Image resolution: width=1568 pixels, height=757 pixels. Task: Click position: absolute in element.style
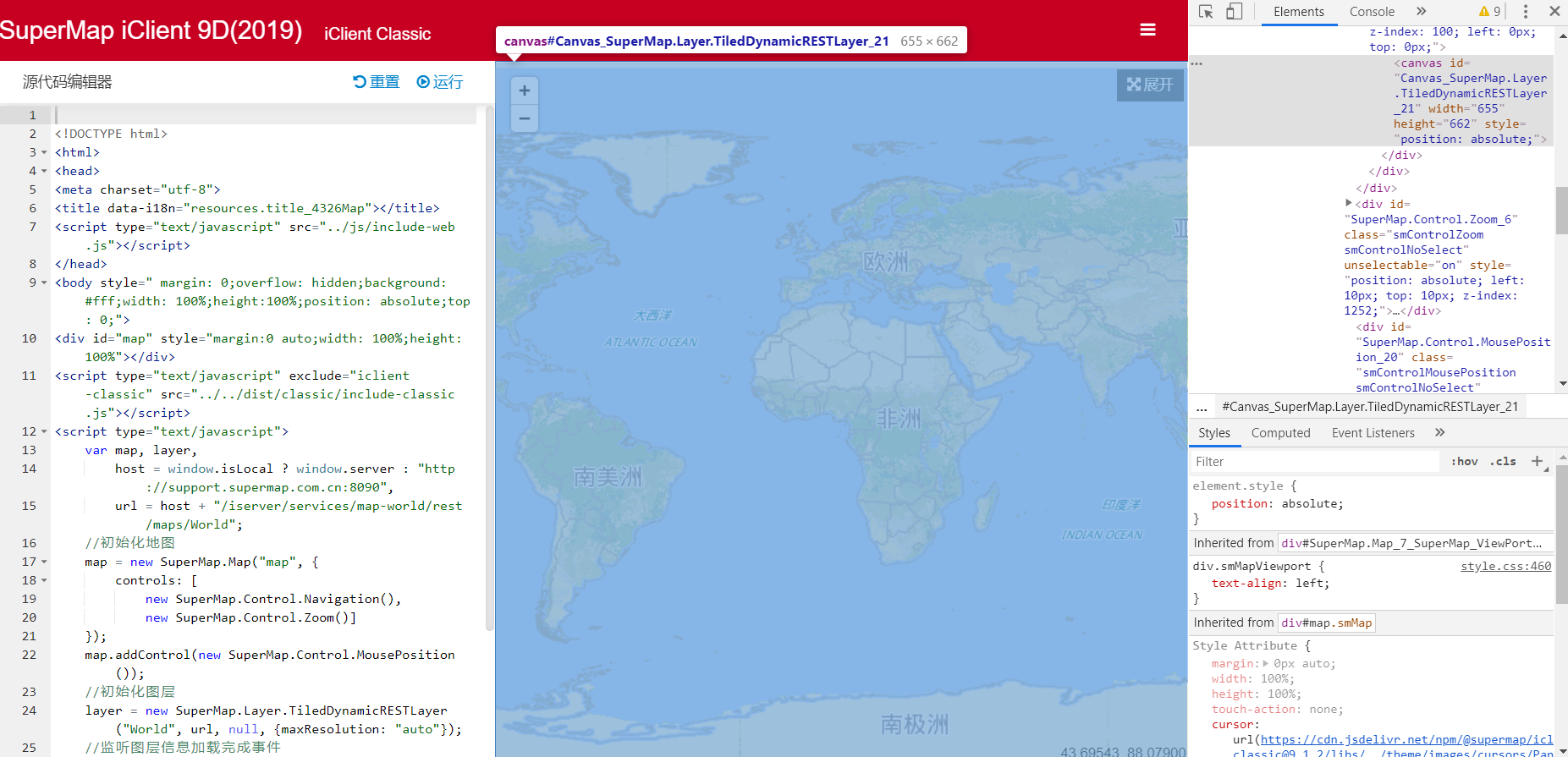point(1277,504)
